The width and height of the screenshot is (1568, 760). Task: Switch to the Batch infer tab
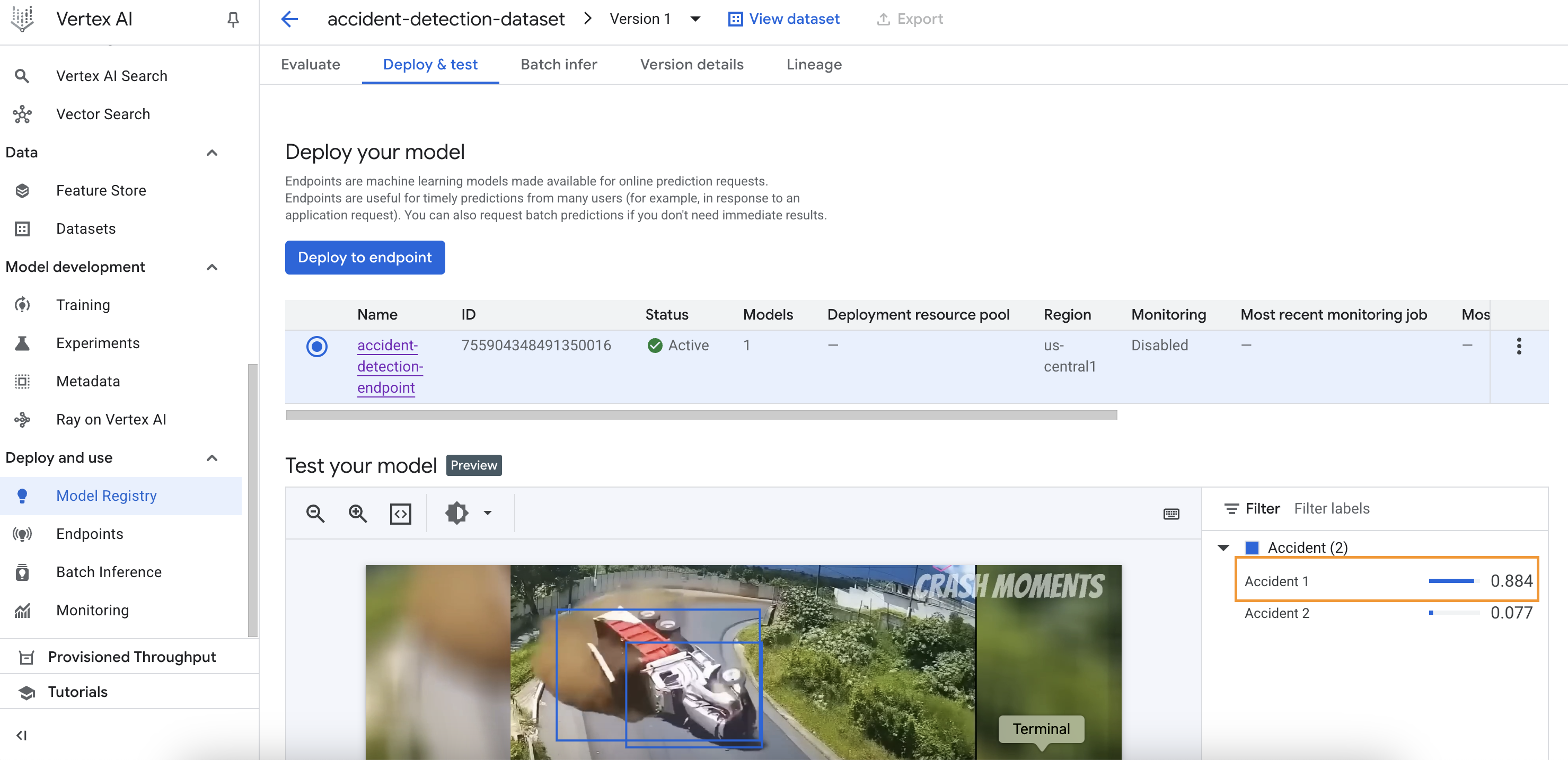coord(558,65)
